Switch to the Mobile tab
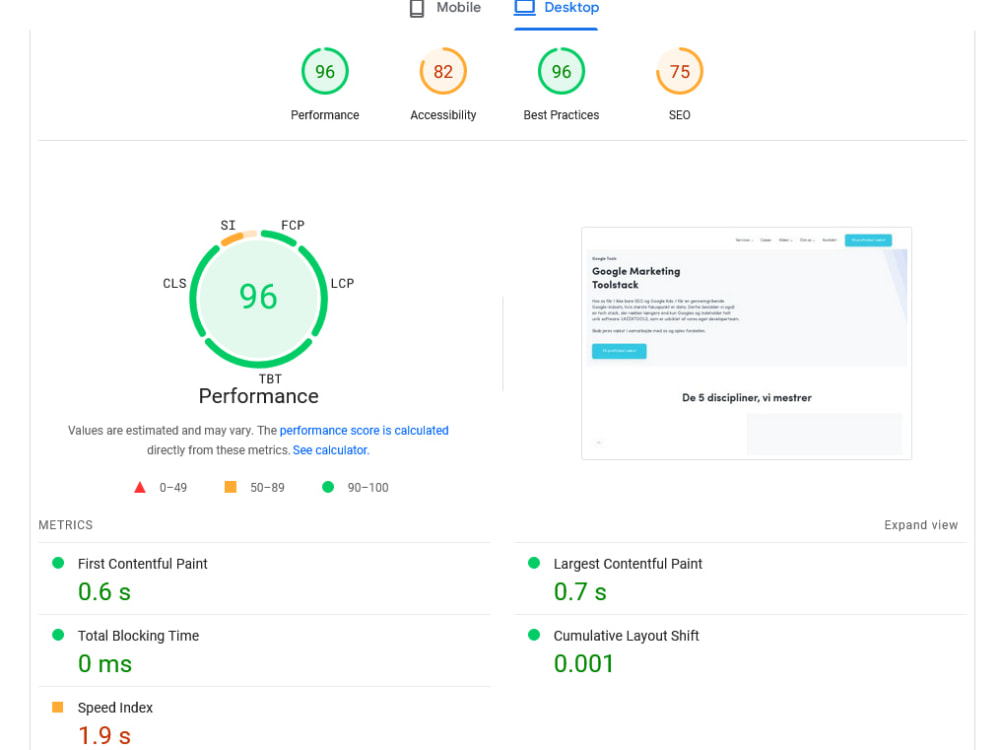 445,8
